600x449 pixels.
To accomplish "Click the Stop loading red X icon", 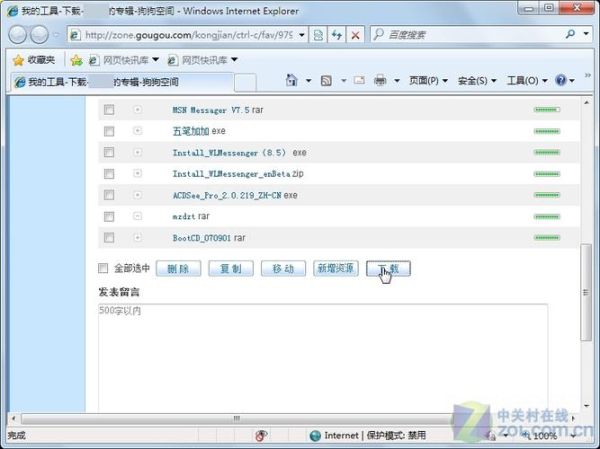I will click(x=355, y=35).
